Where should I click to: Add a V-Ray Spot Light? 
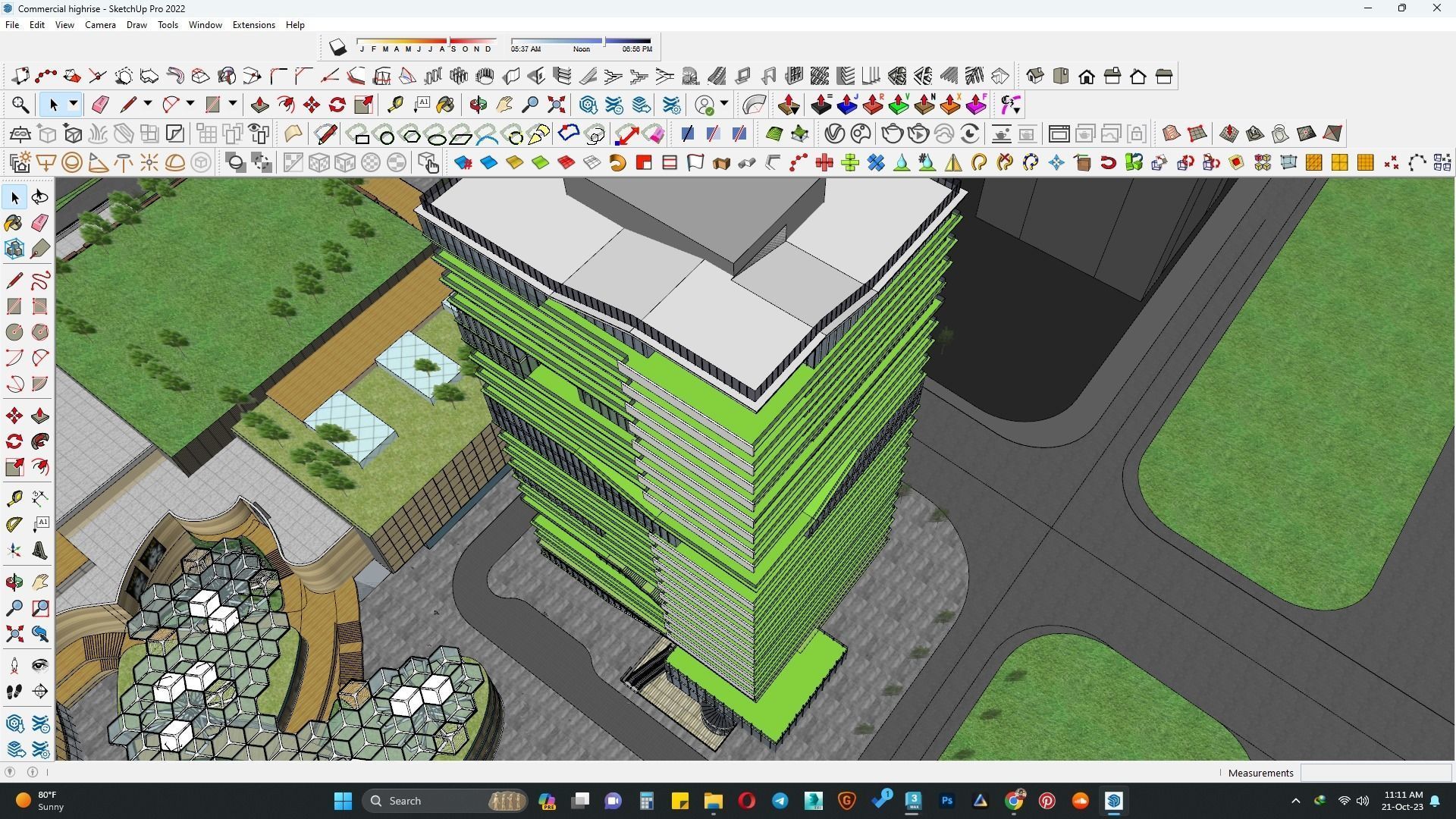97,162
